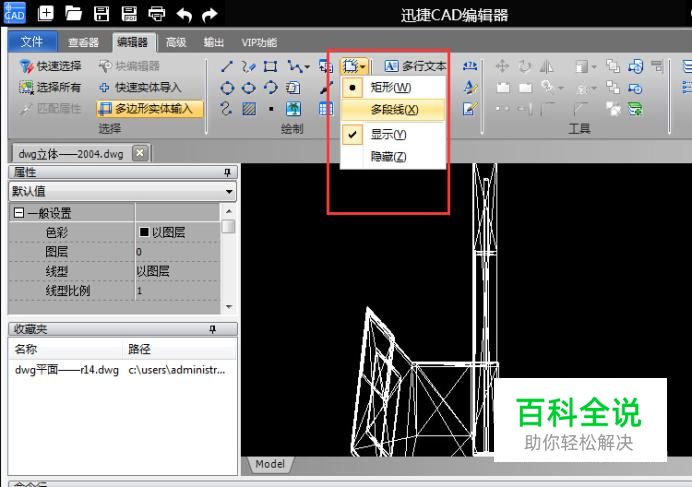
Task: Switch to the 输出 tab
Action: [214, 42]
